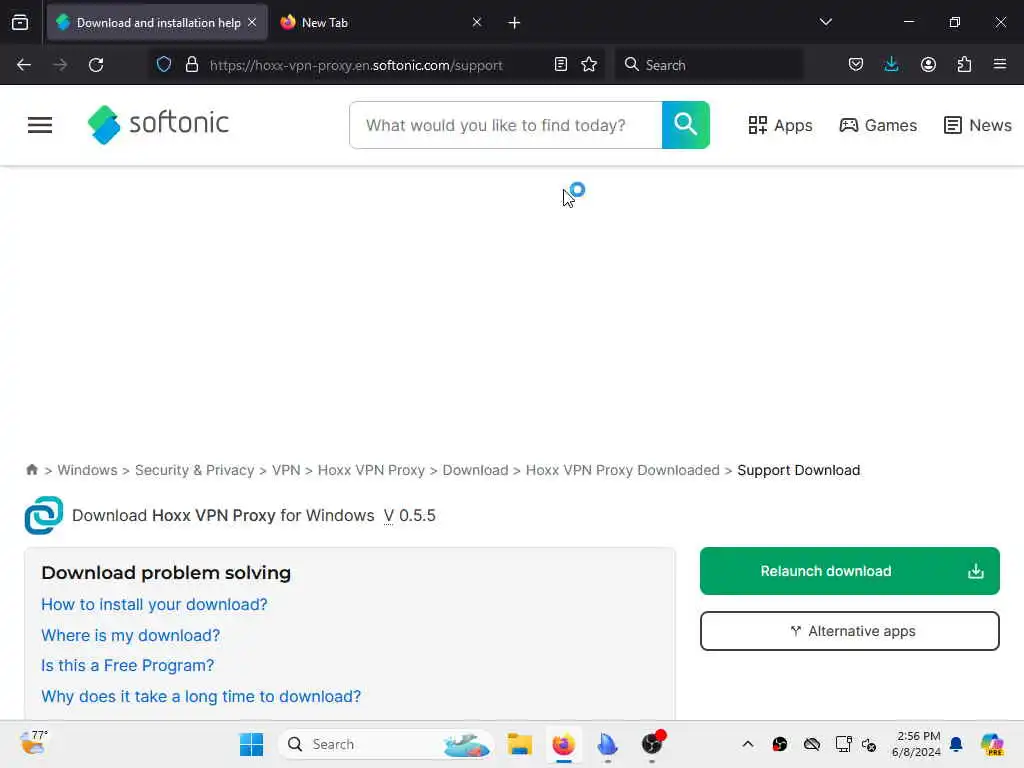Click the green Softonic search button
The image size is (1024, 768).
tap(686, 125)
